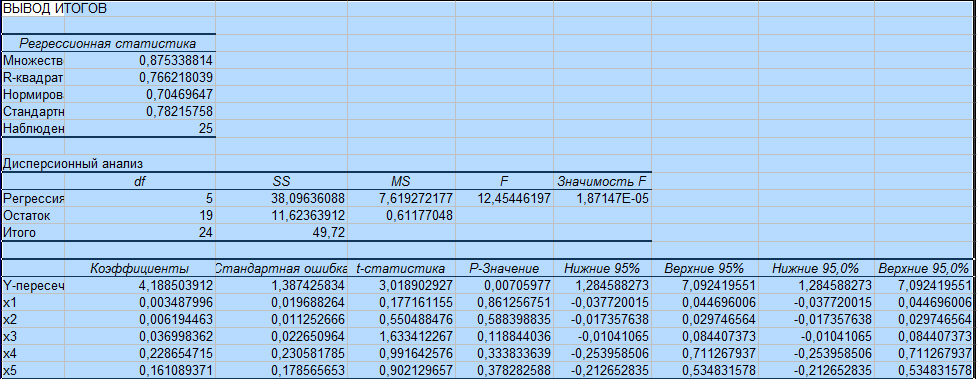Click the observations count 25
Viewport: 977px width, 379px height.
(205, 129)
